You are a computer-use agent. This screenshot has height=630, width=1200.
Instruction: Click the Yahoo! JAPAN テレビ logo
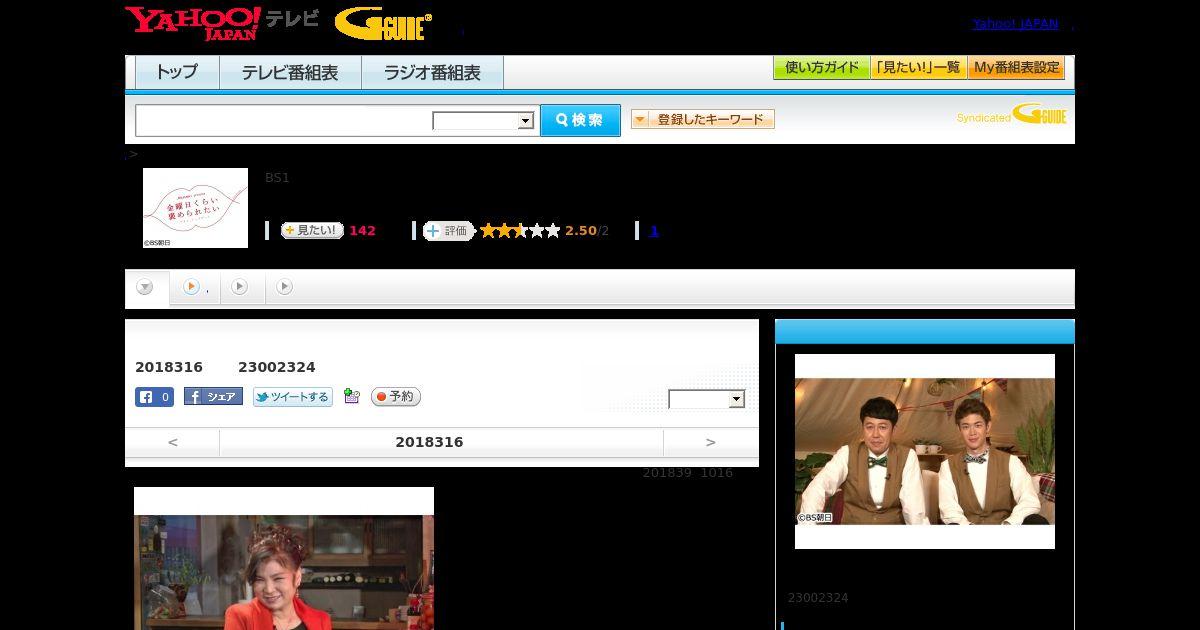[222, 23]
